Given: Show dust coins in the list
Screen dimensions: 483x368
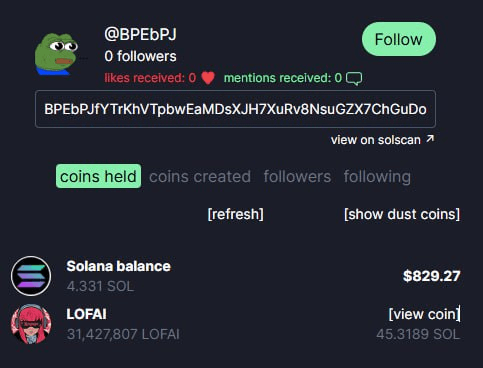Looking at the screenshot, I should 402,214.
